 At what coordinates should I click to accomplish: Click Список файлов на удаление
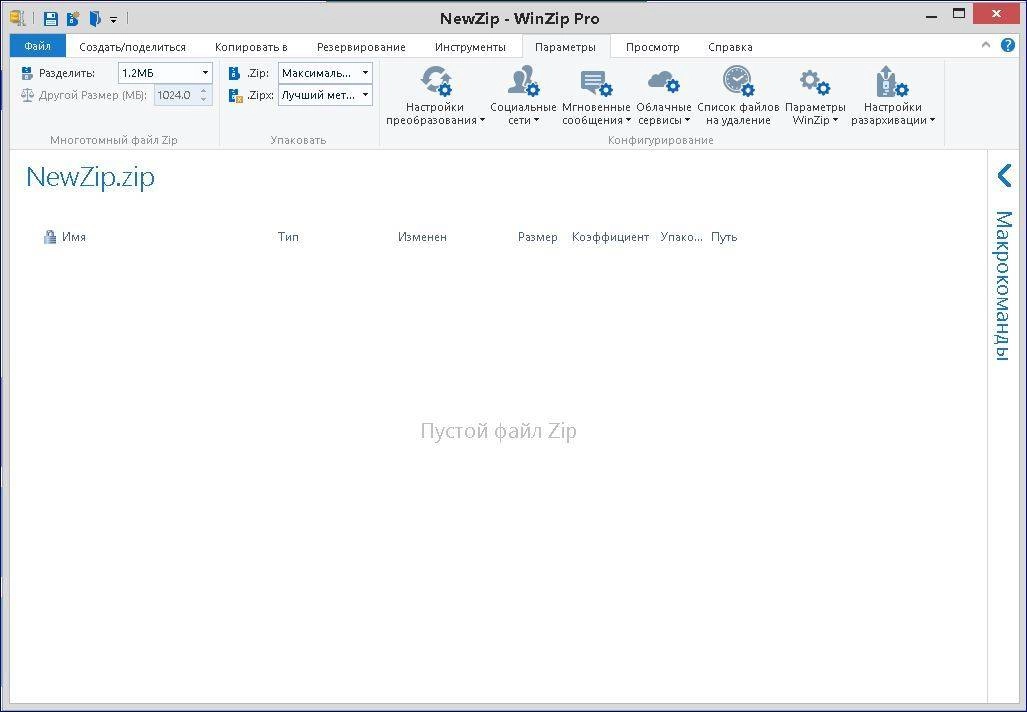[x=738, y=96]
